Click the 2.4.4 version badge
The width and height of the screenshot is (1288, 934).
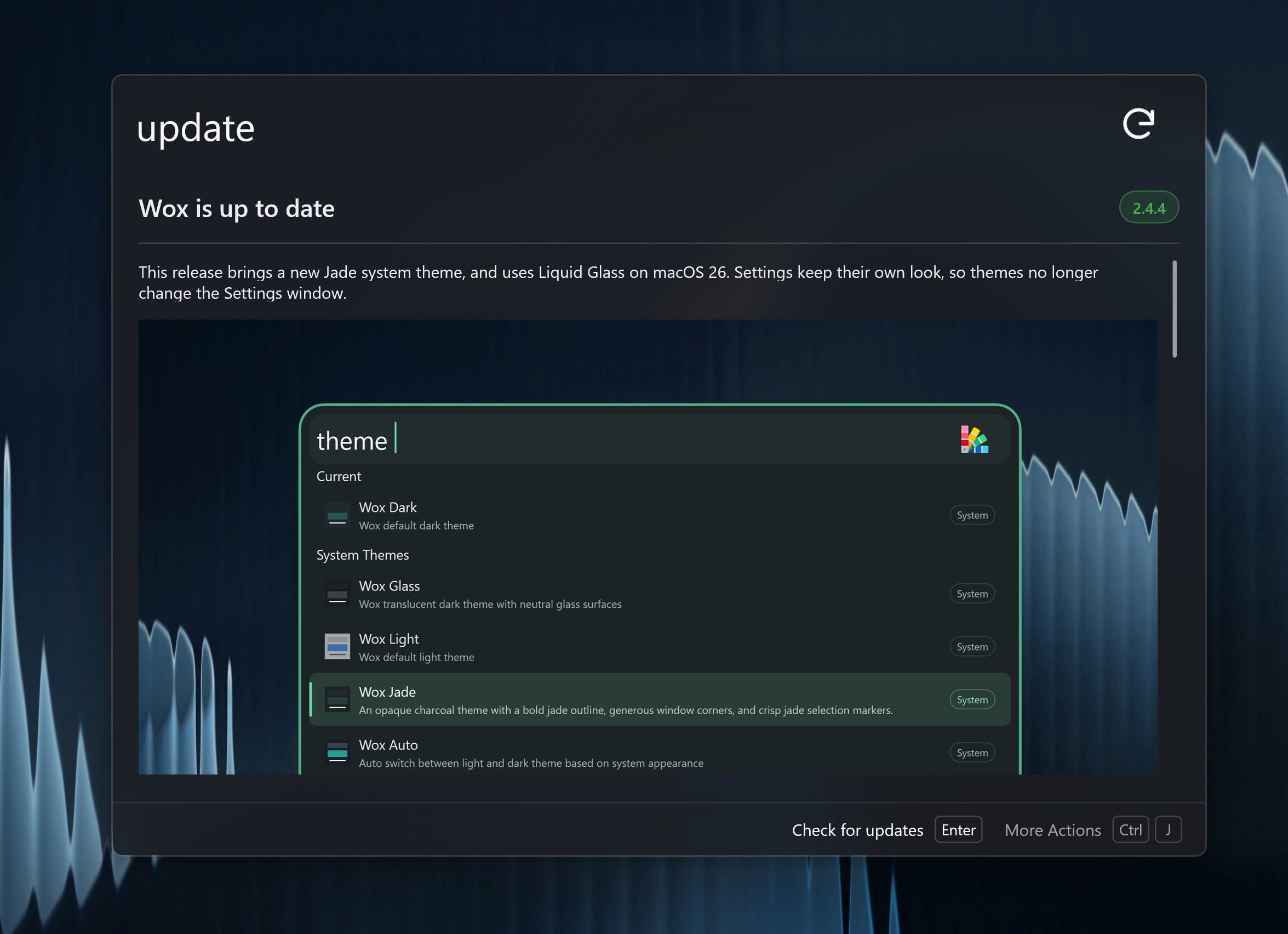click(x=1149, y=208)
